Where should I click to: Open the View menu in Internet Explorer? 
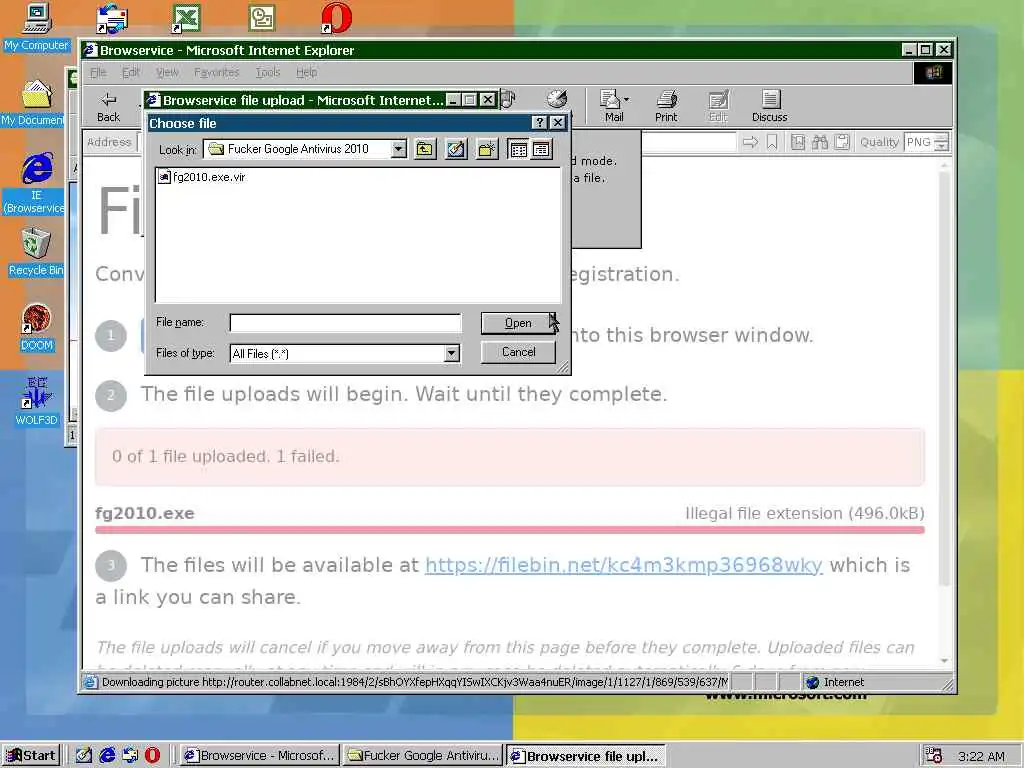pos(167,72)
